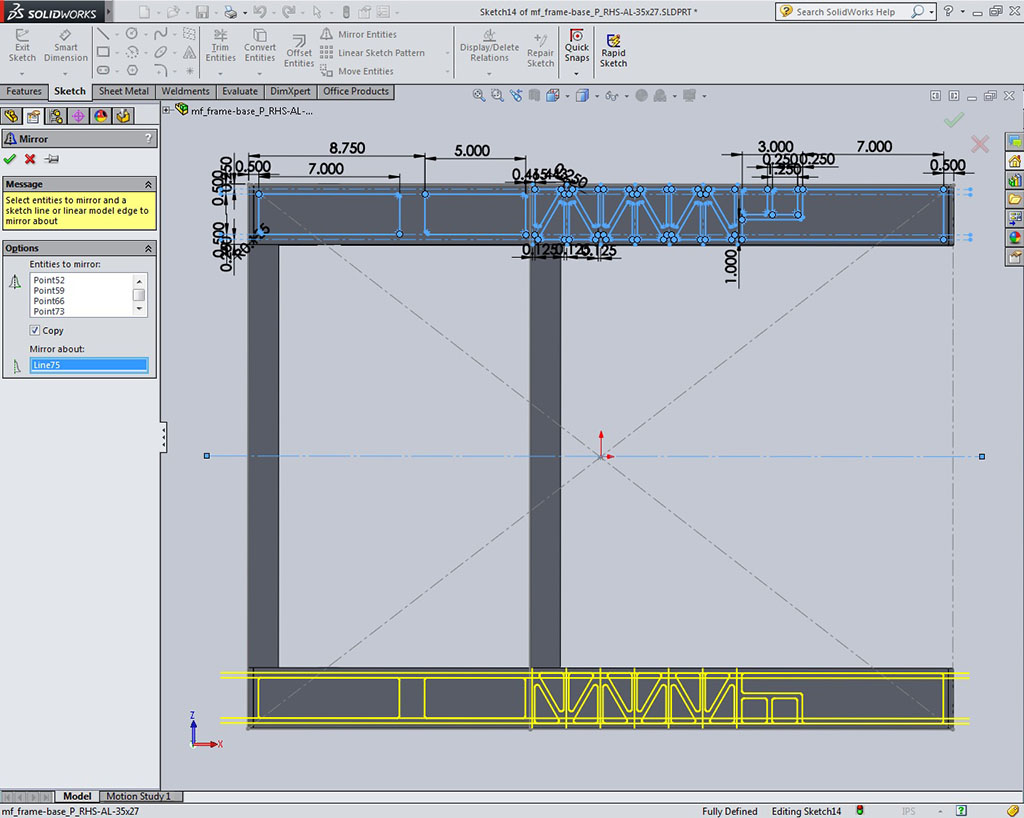Switch to the Motion Study 1 tab

(138, 796)
